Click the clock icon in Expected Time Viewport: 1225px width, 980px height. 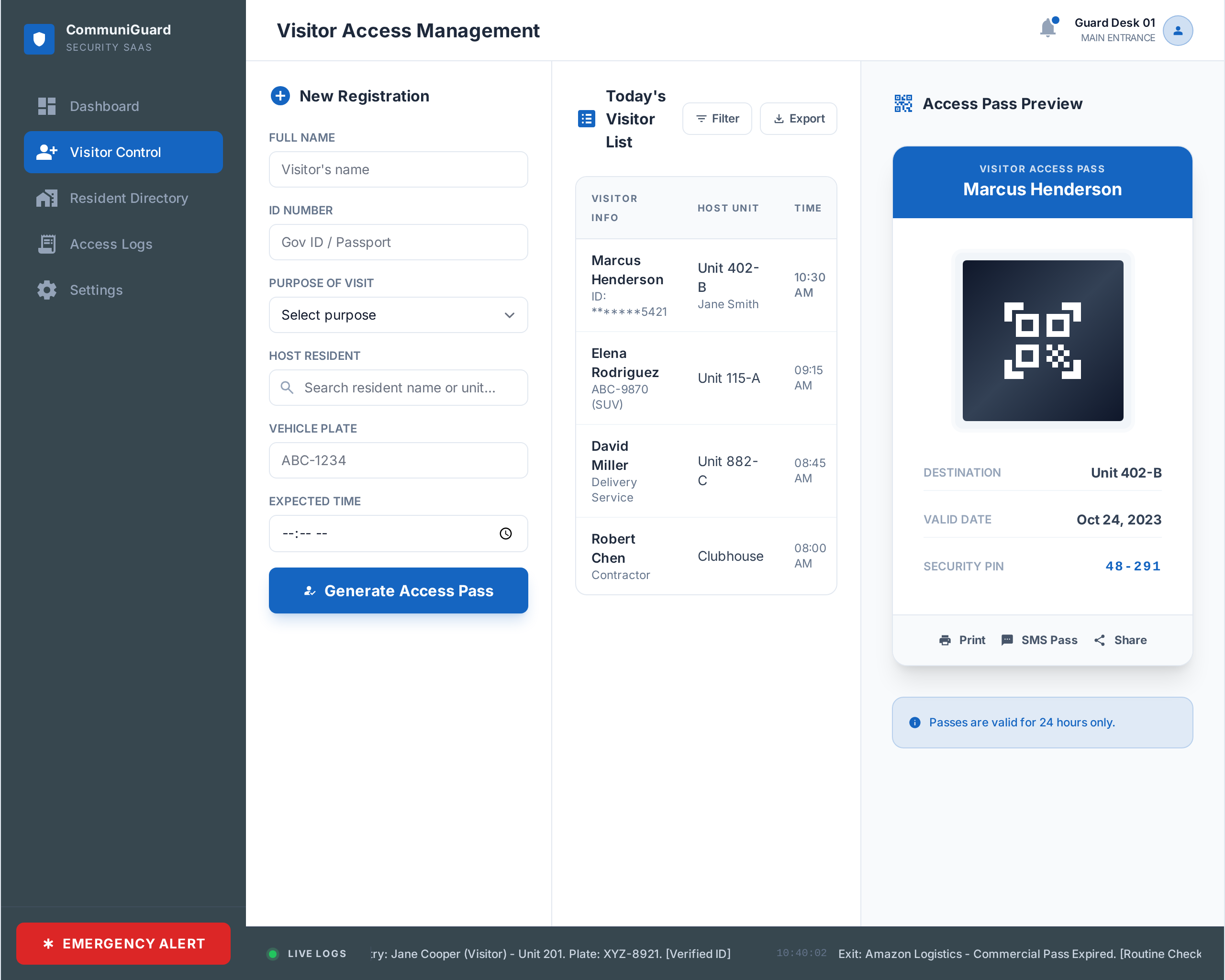pyautogui.click(x=505, y=534)
